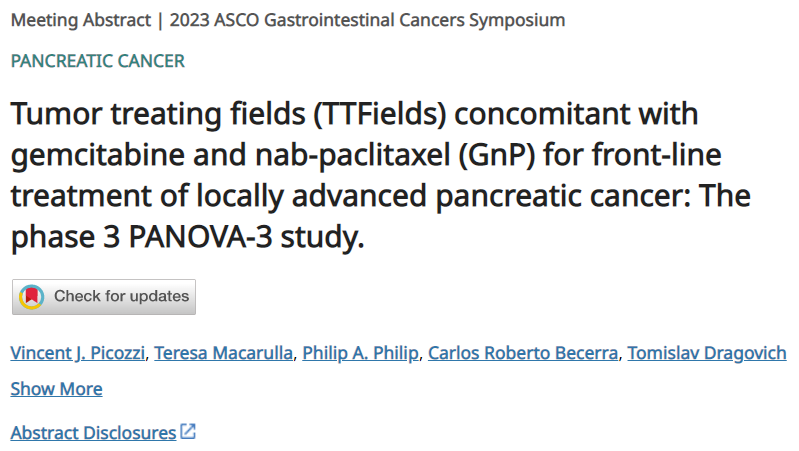Open Teresa Macarulla author link
Viewport: 799px width, 451px height.
224,353
